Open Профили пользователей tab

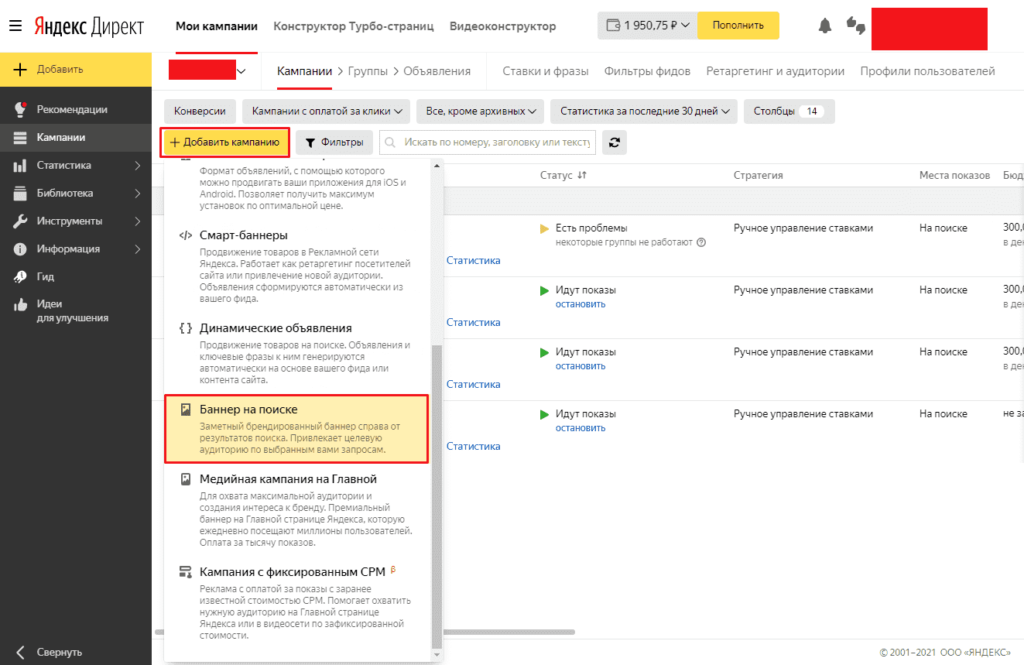pos(927,71)
